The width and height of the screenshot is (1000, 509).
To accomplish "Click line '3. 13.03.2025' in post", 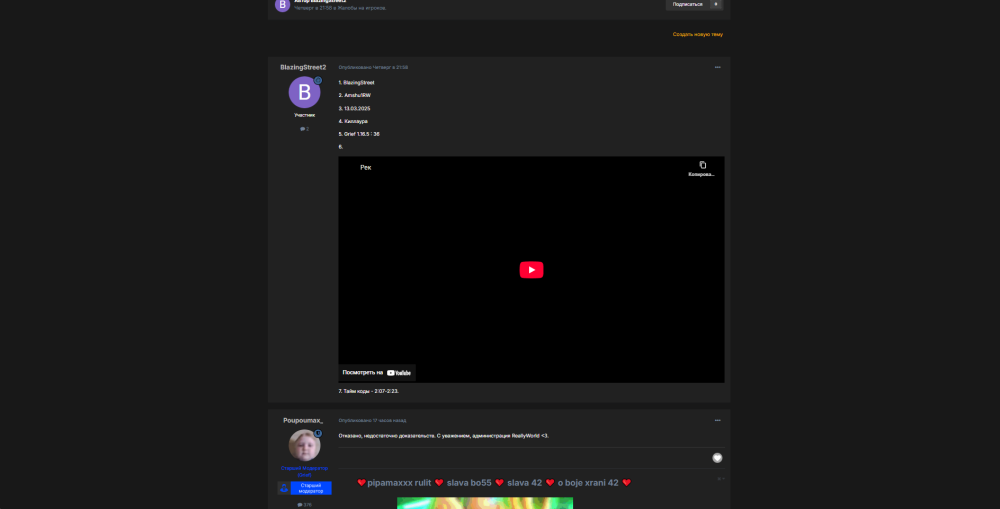I will tap(355, 108).
